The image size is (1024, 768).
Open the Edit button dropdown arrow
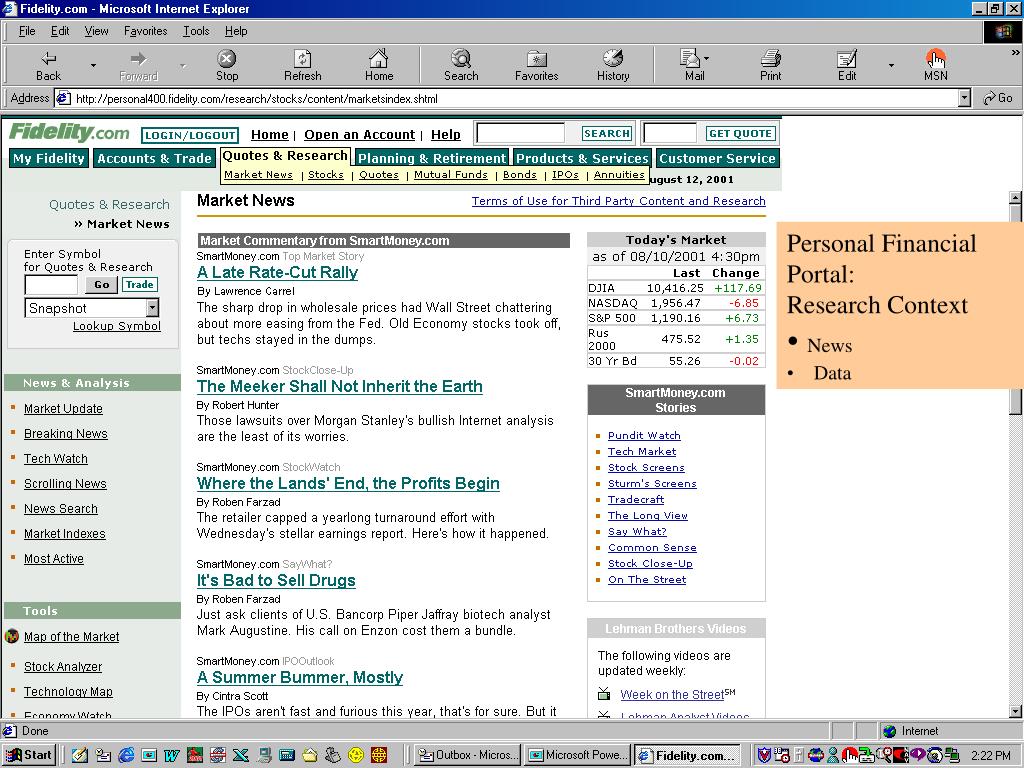point(891,65)
